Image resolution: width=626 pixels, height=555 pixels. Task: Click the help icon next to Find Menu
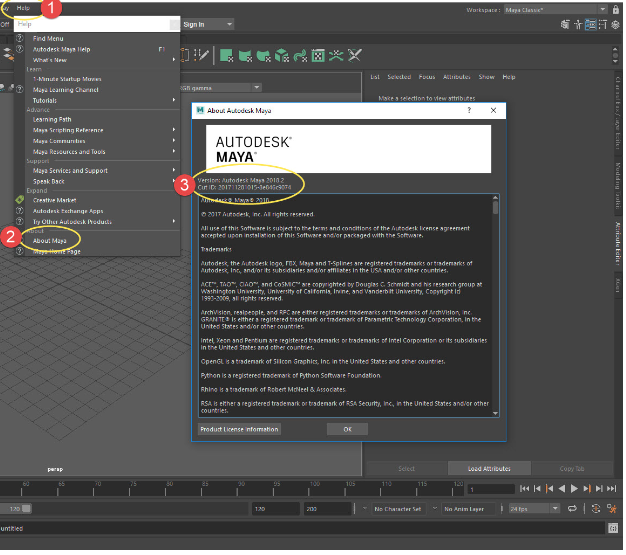click(19, 38)
